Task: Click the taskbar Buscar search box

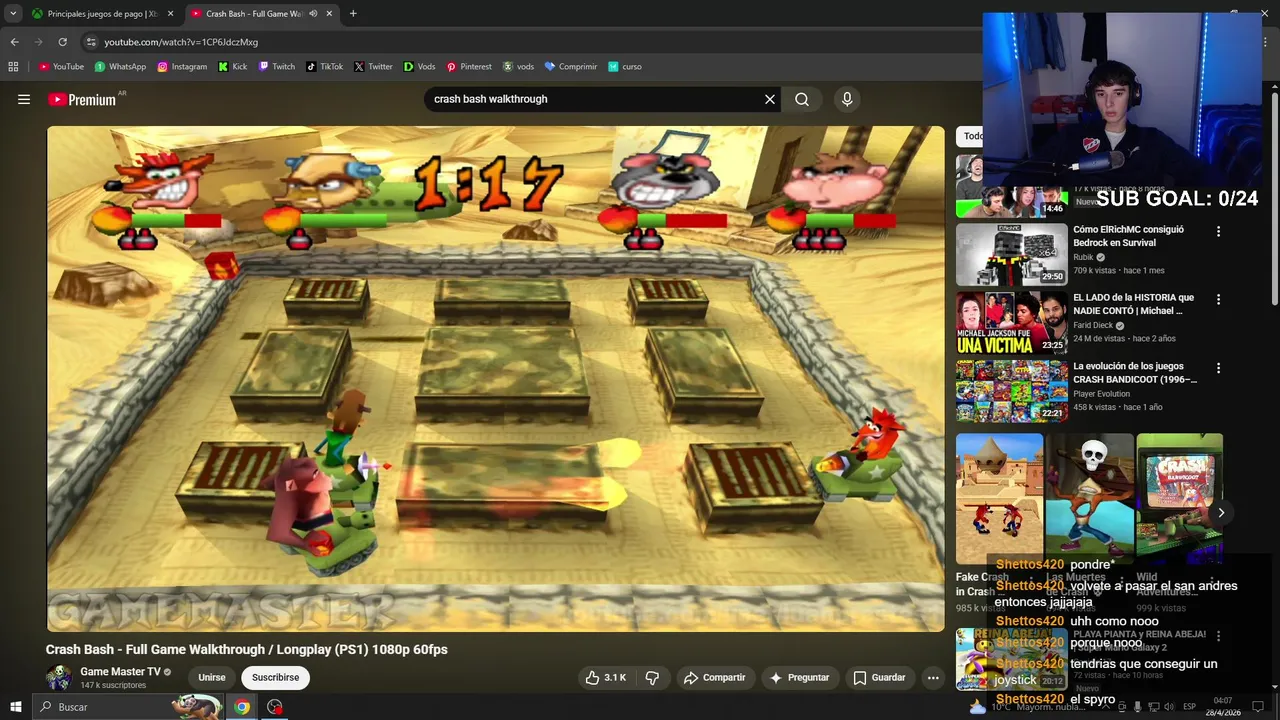Action: [128, 707]
